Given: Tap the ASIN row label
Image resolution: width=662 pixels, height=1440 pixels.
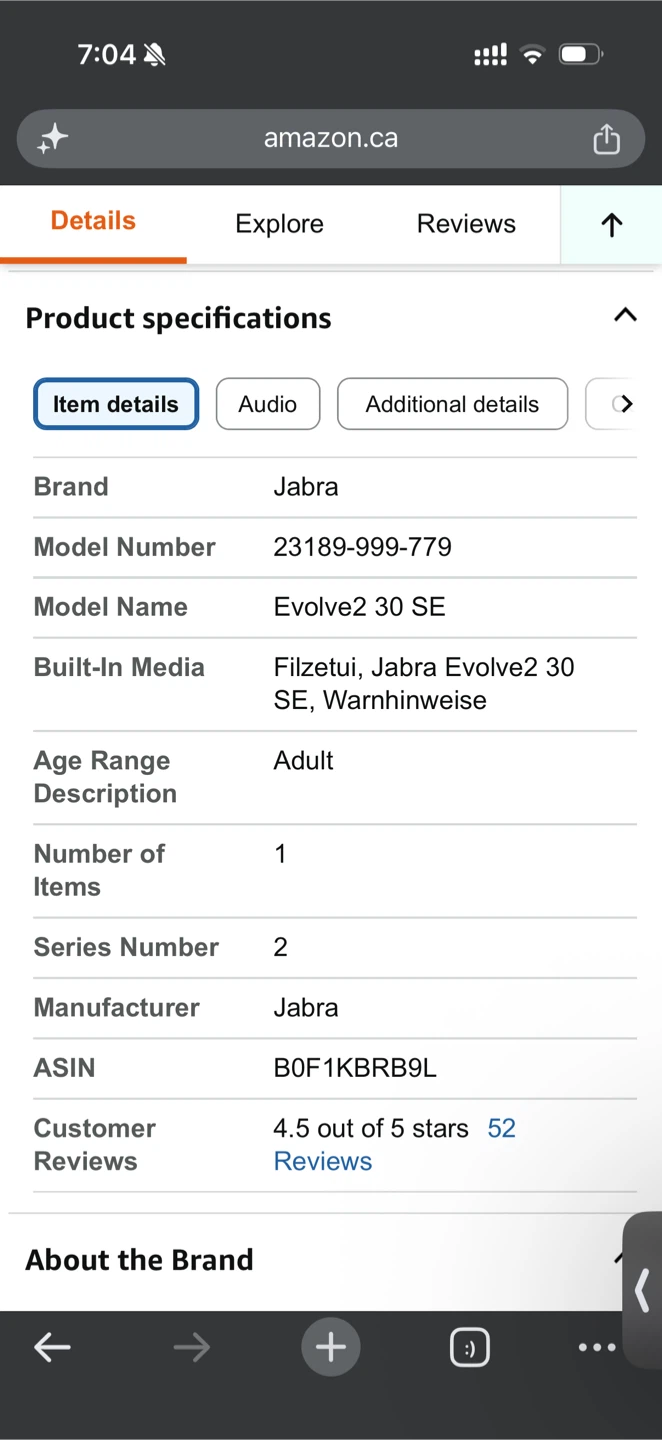Looking at the screenshot, I should pos(64,1068).
